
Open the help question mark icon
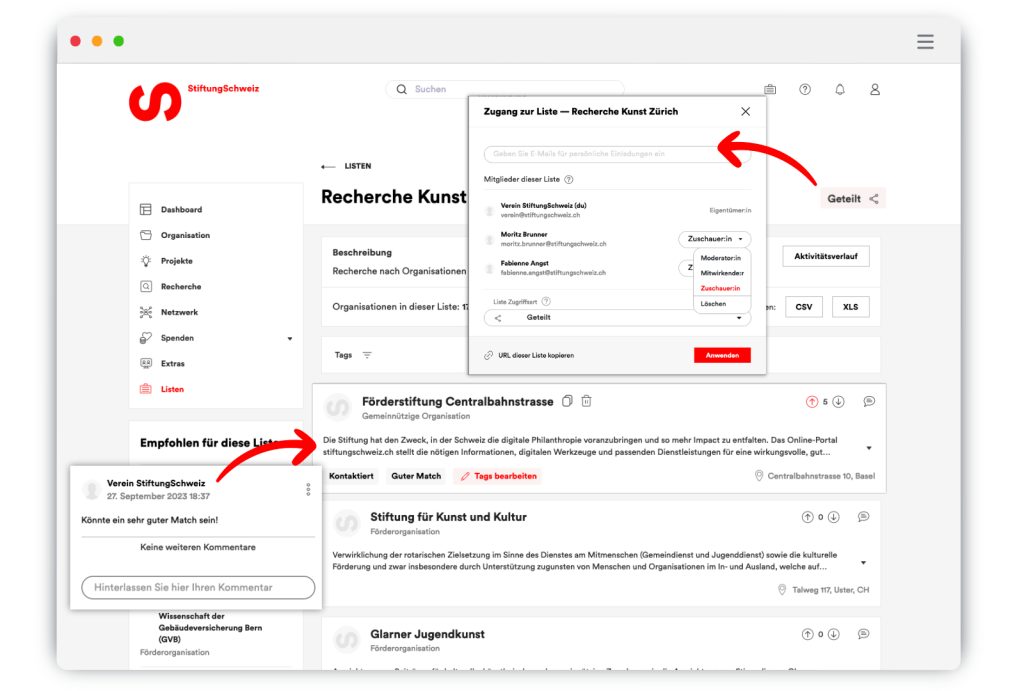[x=805, y=89]
